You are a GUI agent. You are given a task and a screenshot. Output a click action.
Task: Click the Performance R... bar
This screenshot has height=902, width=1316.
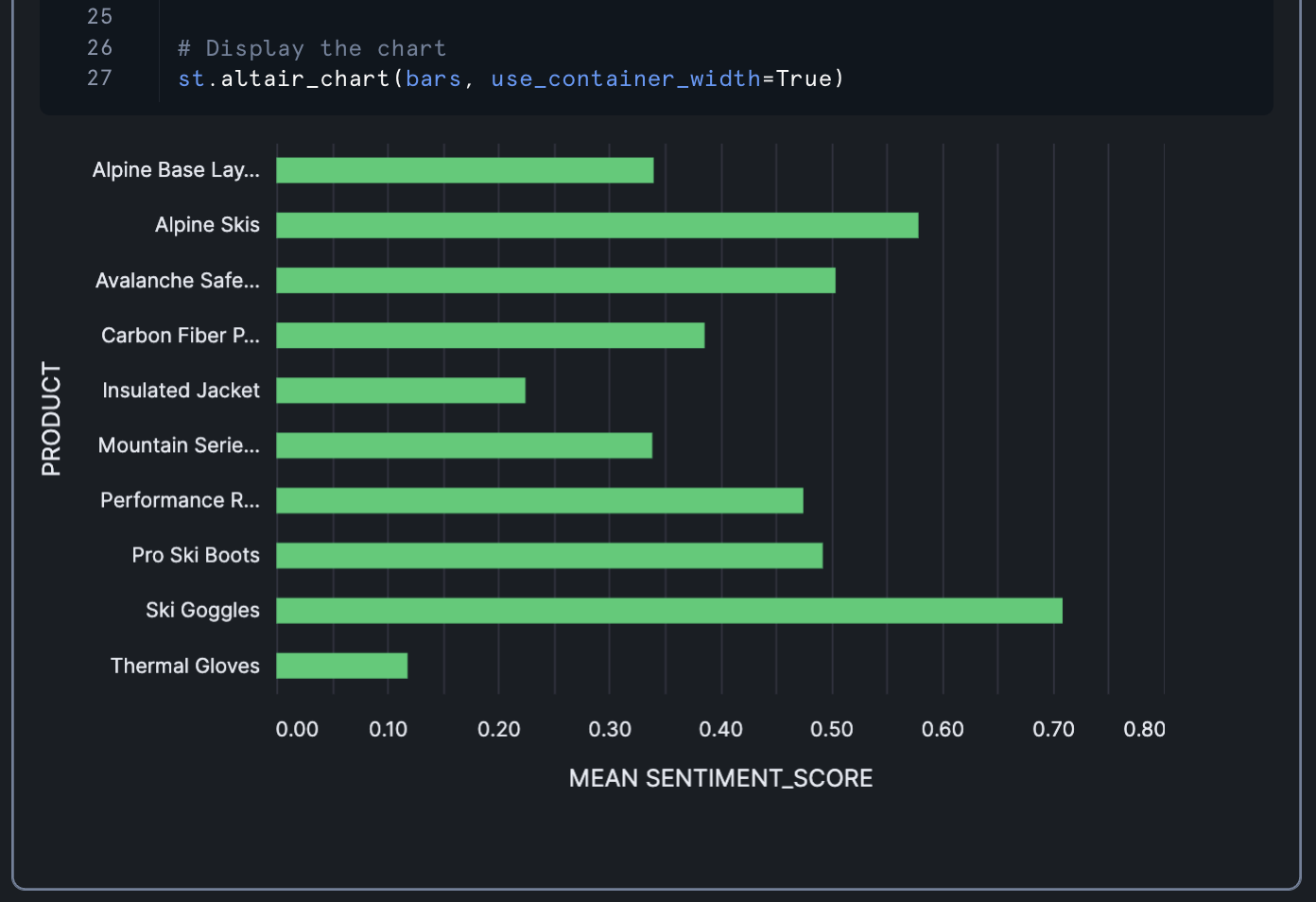(x=539, y=501)
